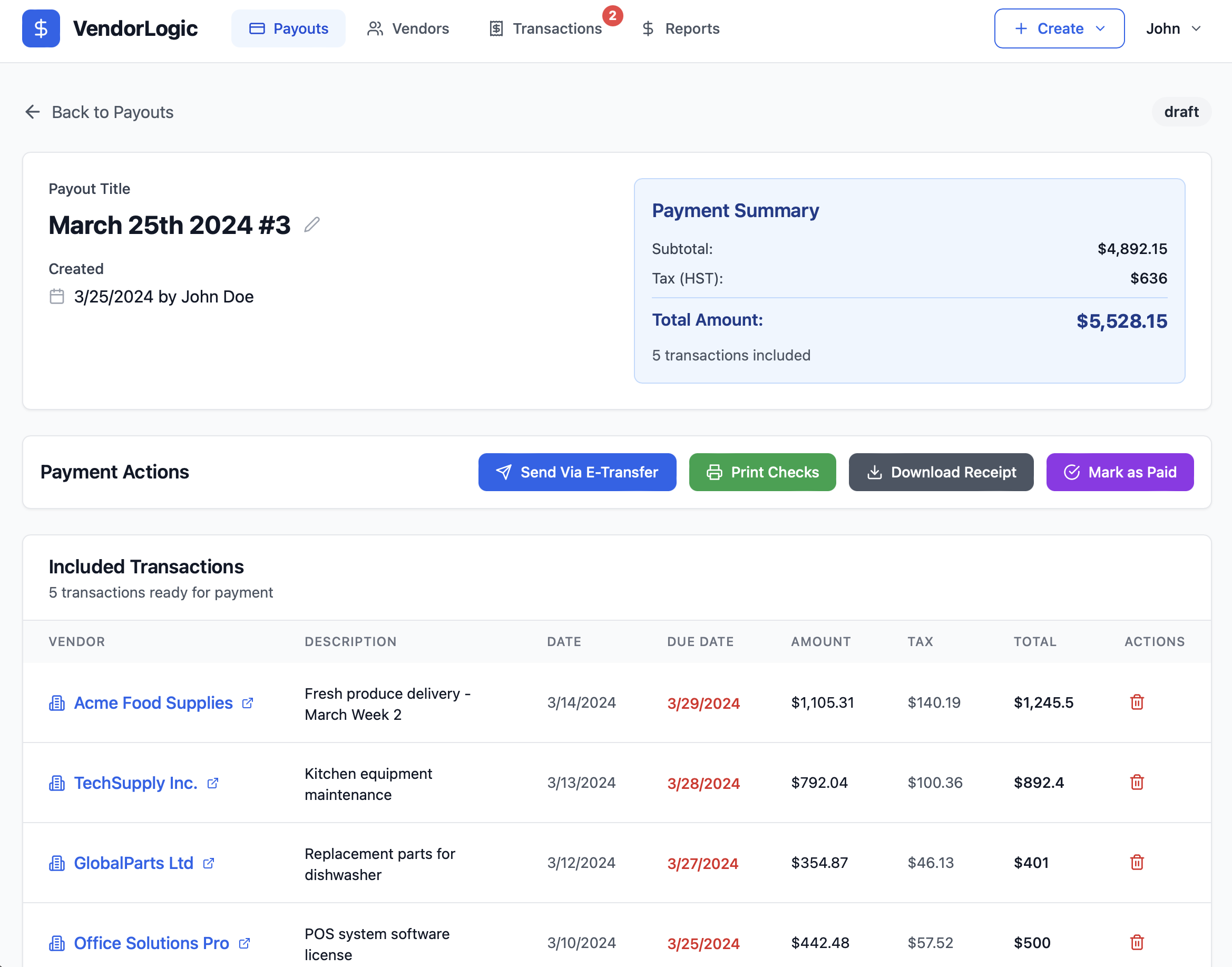The width and height of the screenshot is (1232, 967).
Task: Open the external link icon next to Acme Food Supplies
Action: click(248, 703)
